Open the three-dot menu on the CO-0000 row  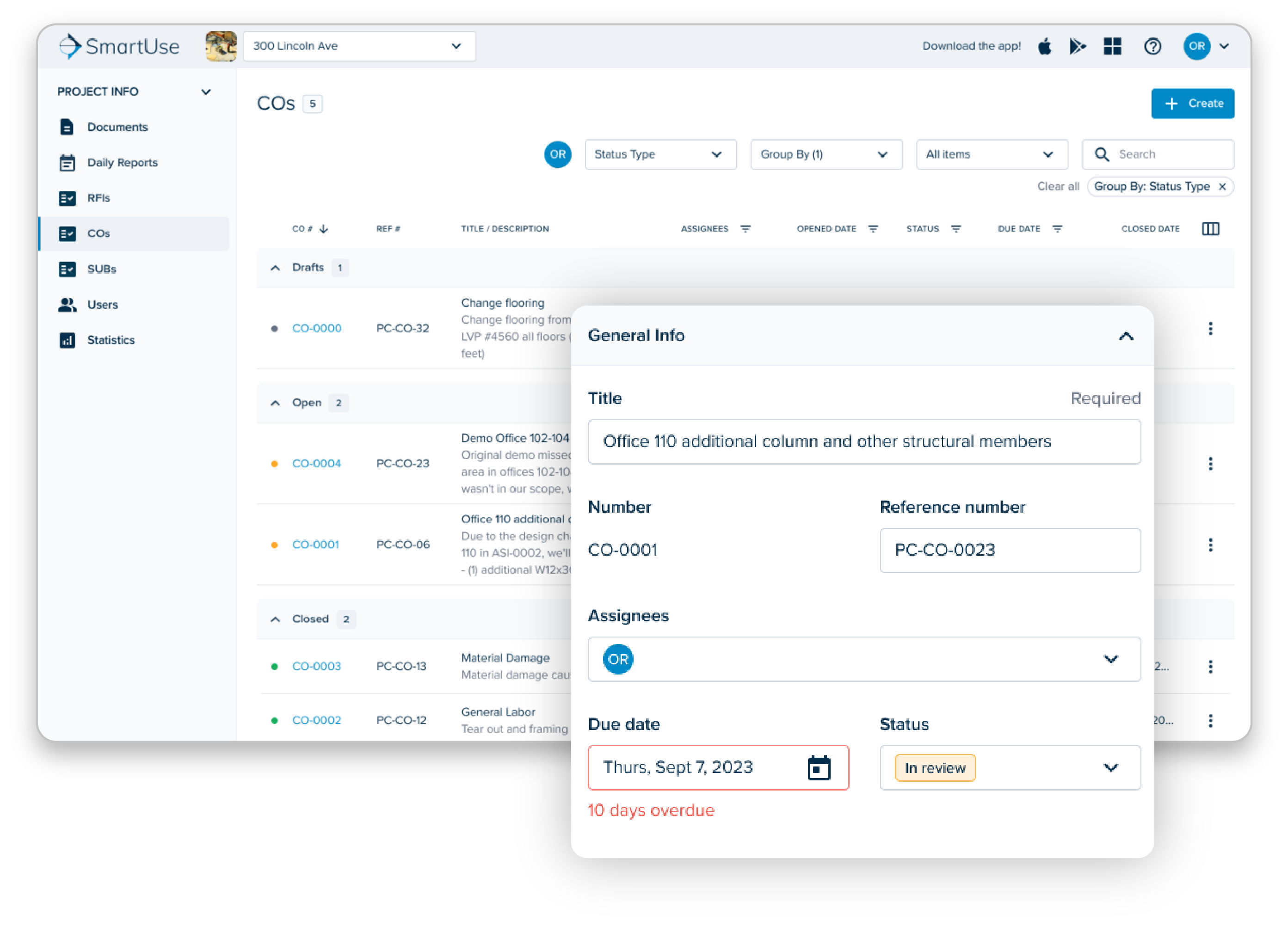[1211, 328]
